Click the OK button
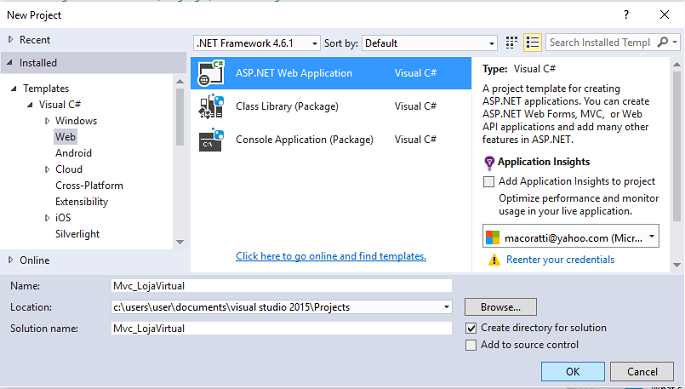Image resolution: width=685 pixels, height=389 pixels. tap(573, 372)
